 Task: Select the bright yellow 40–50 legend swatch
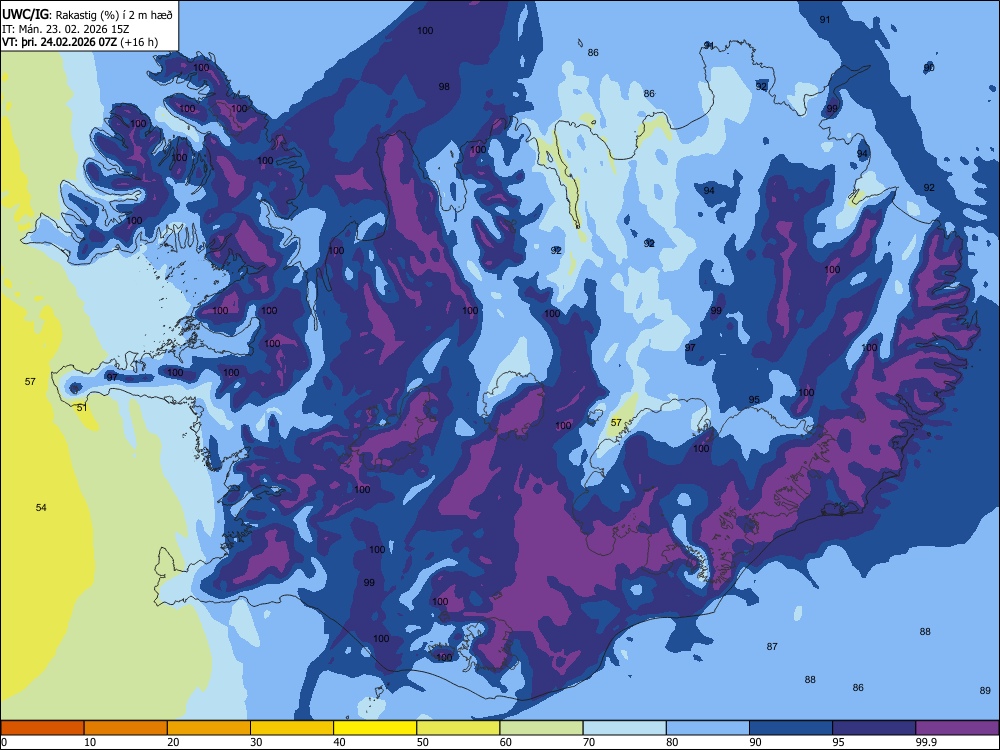[x=375, y=728]
